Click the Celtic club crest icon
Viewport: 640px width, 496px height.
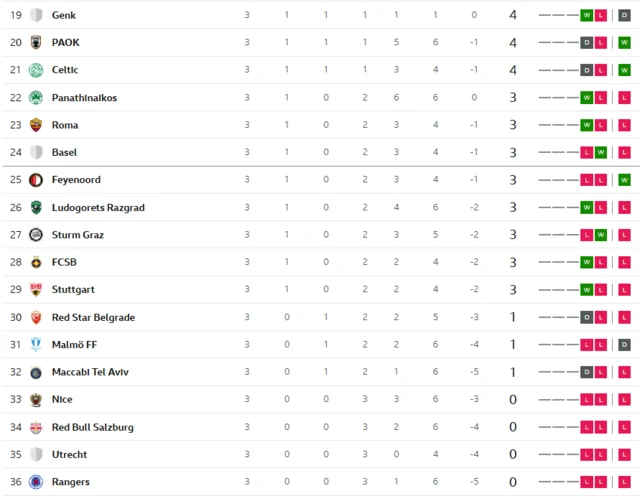pyautogui.click(x=36, y=70)
